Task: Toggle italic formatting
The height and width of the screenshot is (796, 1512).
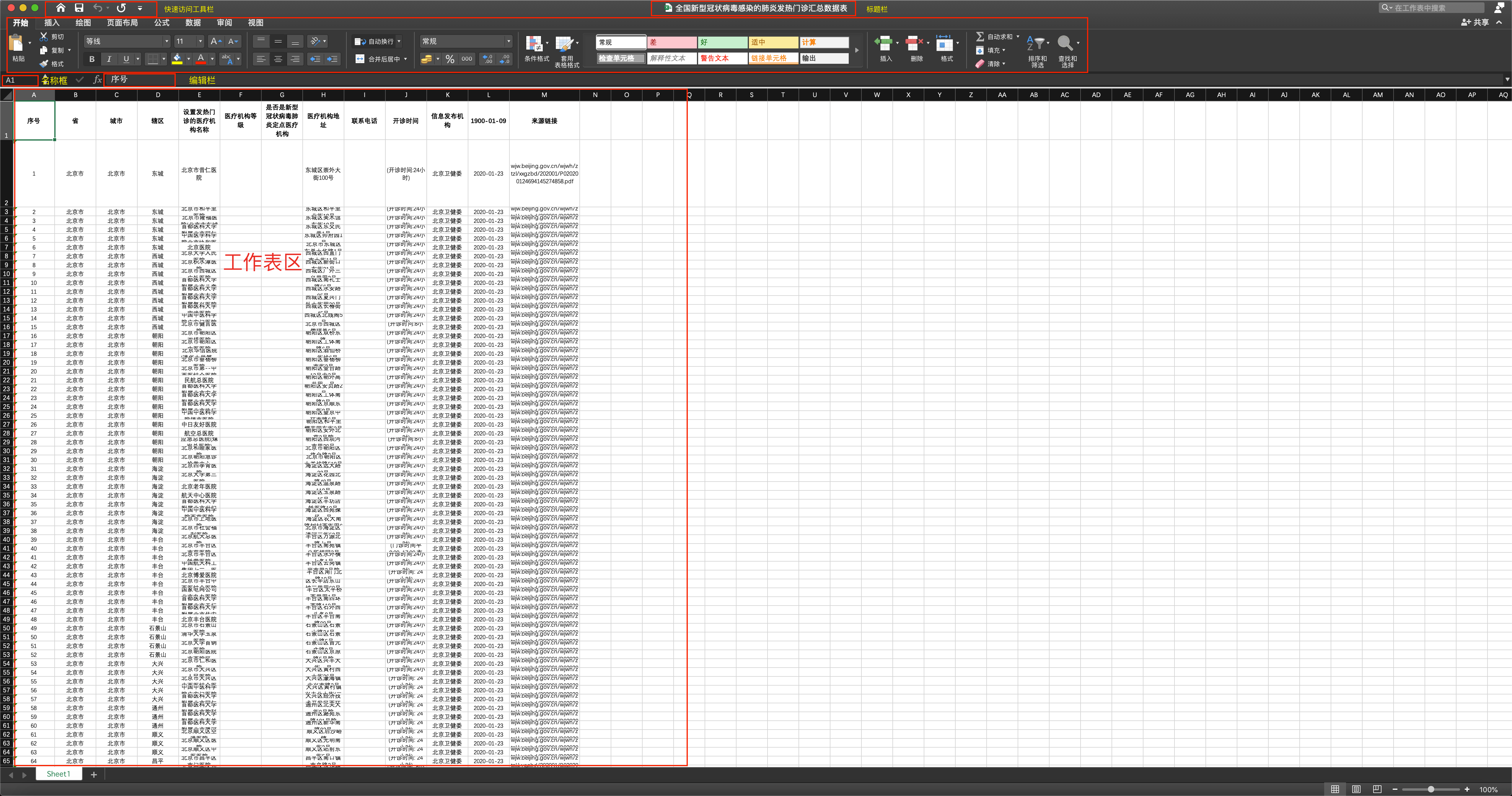Action: [109, 59]
